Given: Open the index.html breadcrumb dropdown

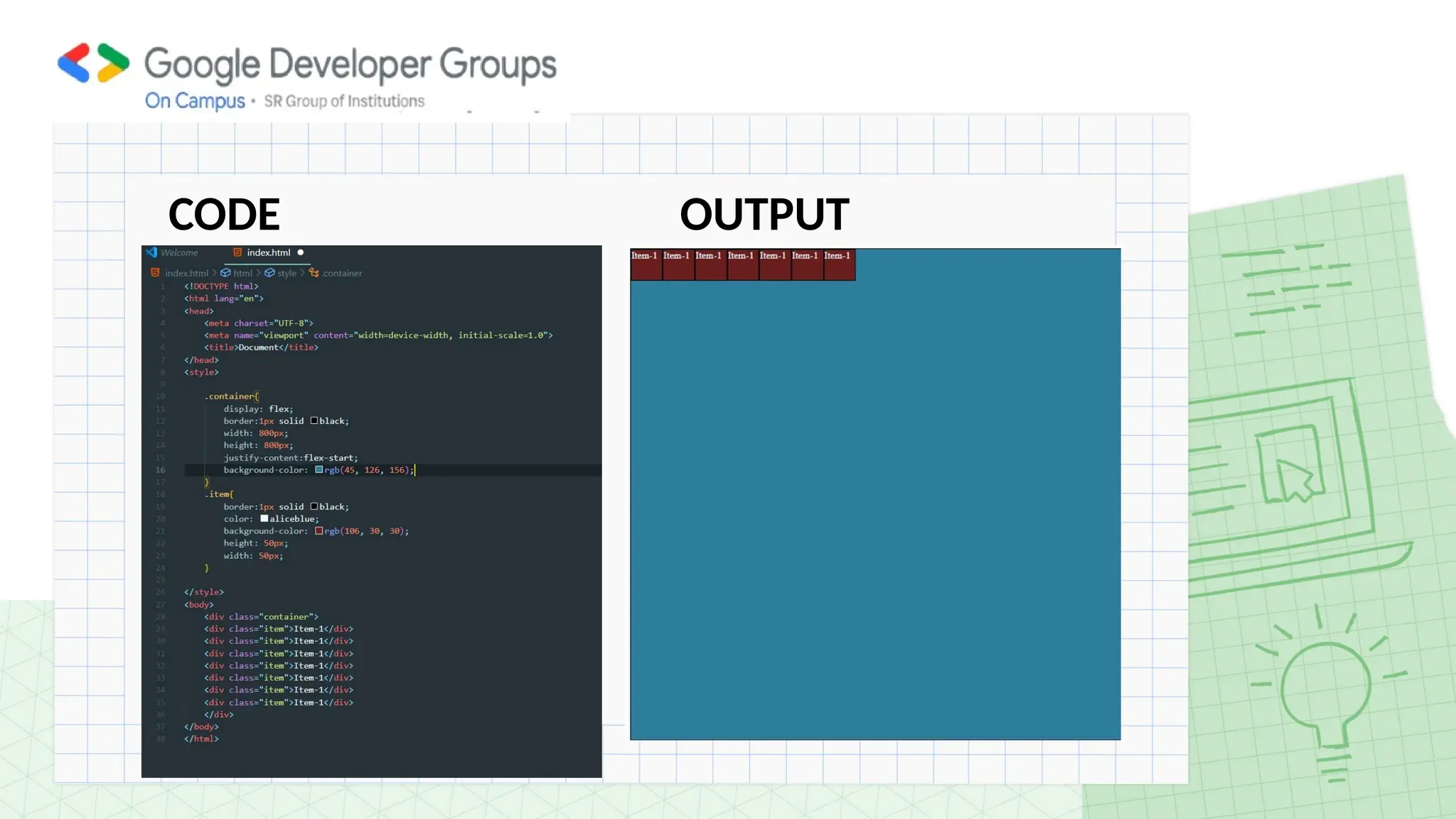Looking at the screenshot, I should click(186, 273).
